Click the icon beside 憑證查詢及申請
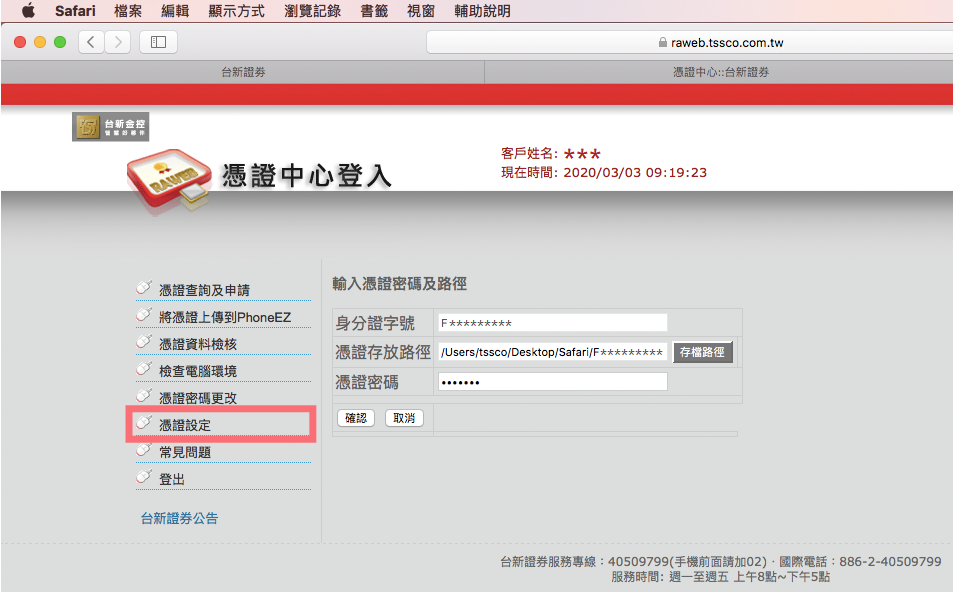Image resolution: width=954 pixels, height=592 pixels. [x=144, y=287]
